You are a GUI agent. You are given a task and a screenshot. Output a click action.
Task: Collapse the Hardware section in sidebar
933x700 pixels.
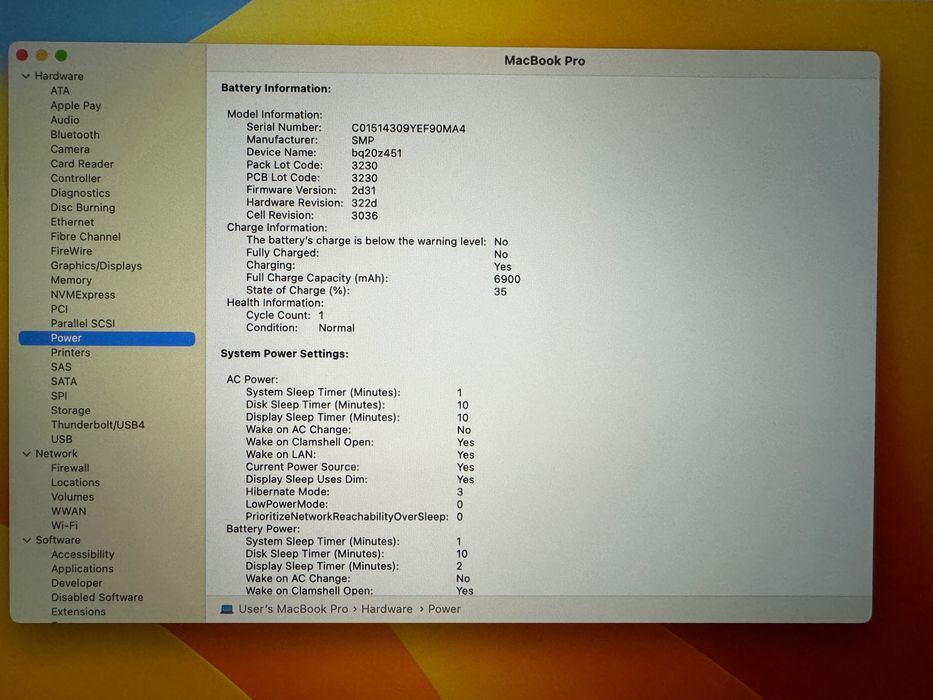click(x=26, y=76)
